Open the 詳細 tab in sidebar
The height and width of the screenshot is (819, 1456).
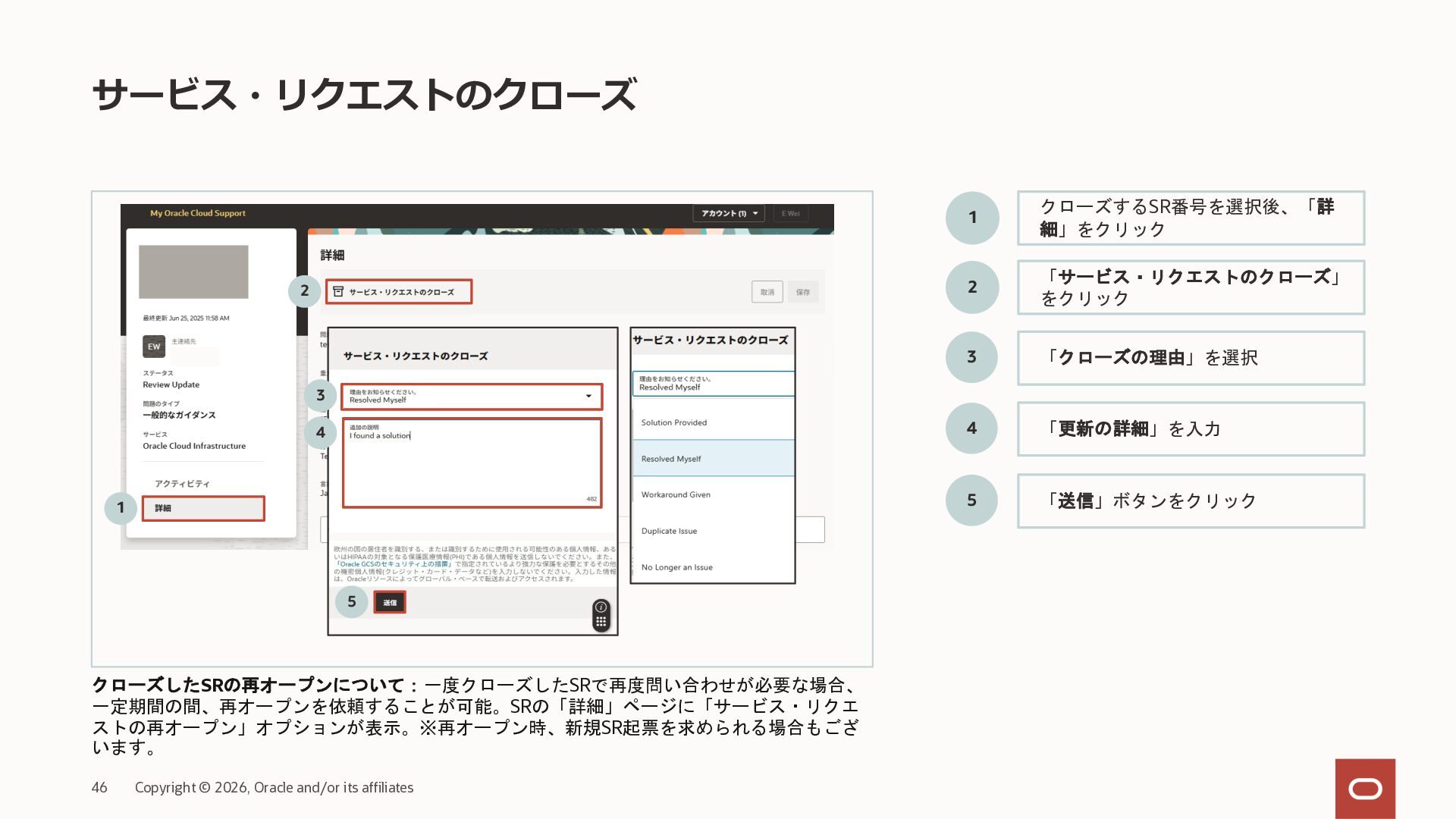[203, 508]
